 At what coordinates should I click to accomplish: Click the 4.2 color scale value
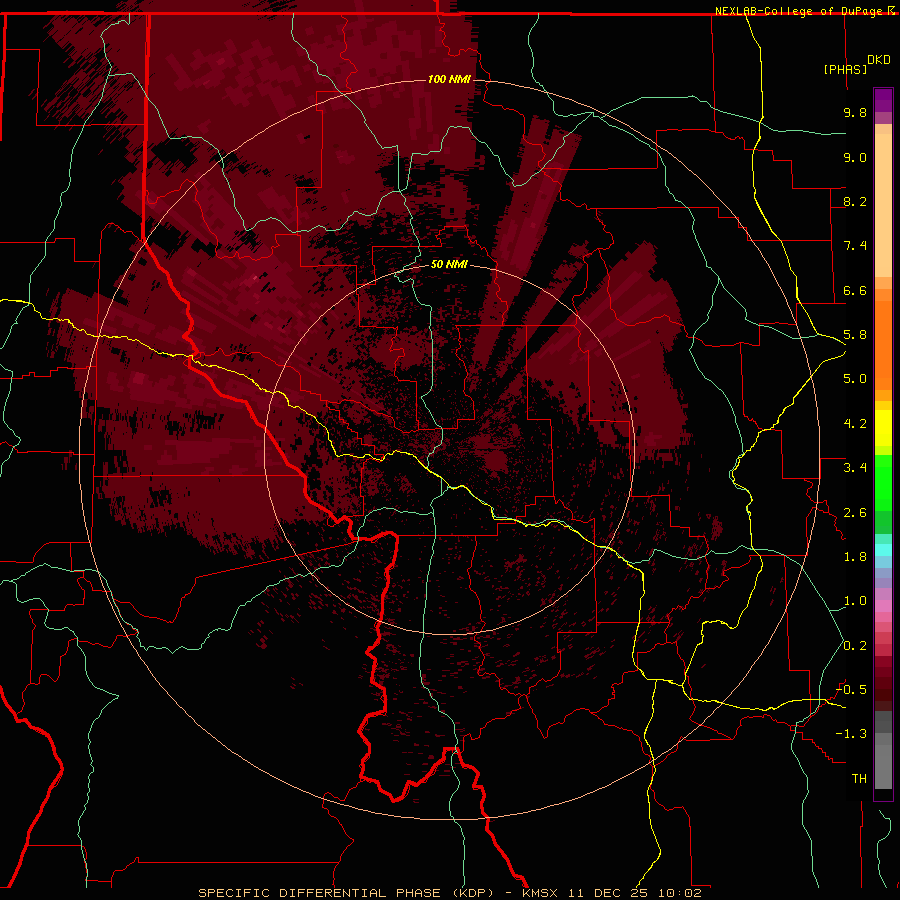[855, 424]
